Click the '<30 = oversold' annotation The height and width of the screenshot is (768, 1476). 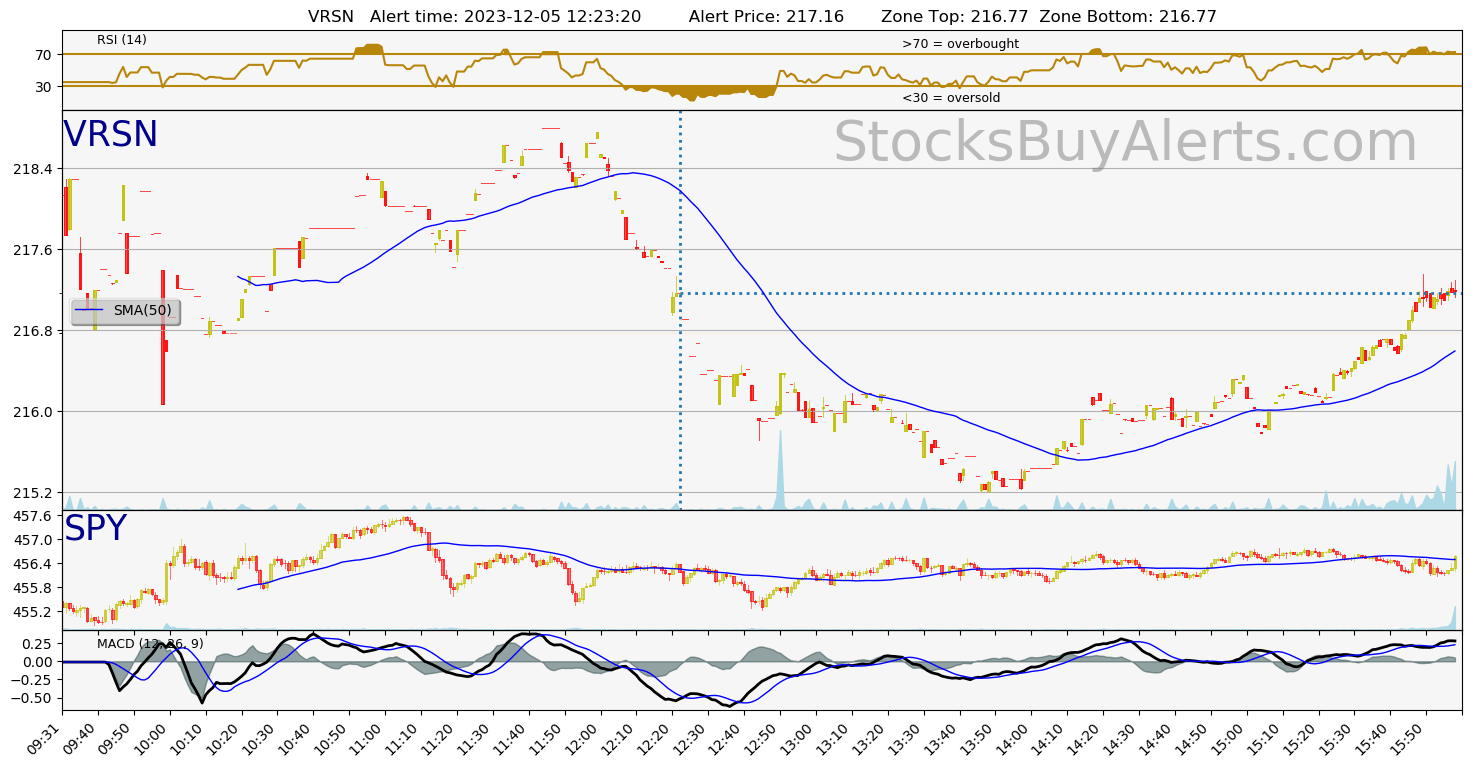951,98
